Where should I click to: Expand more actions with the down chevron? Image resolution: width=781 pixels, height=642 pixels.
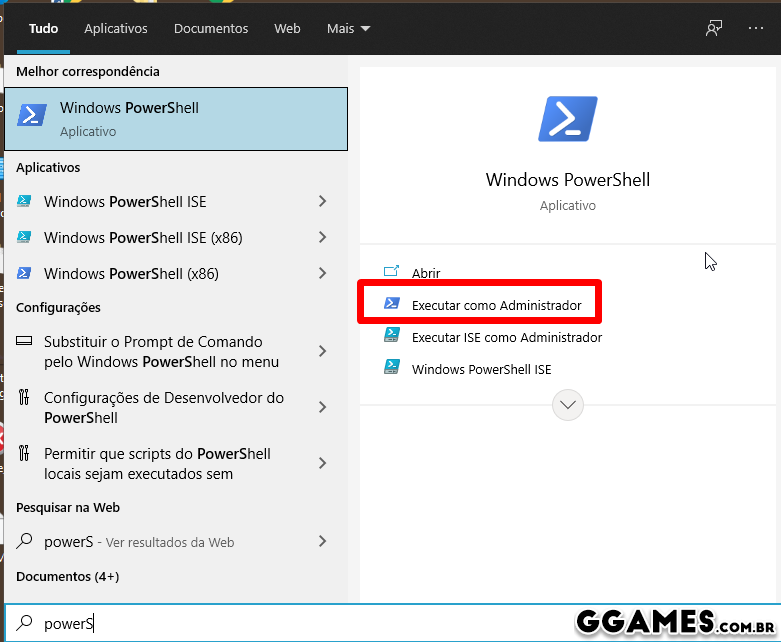point(568,405)
